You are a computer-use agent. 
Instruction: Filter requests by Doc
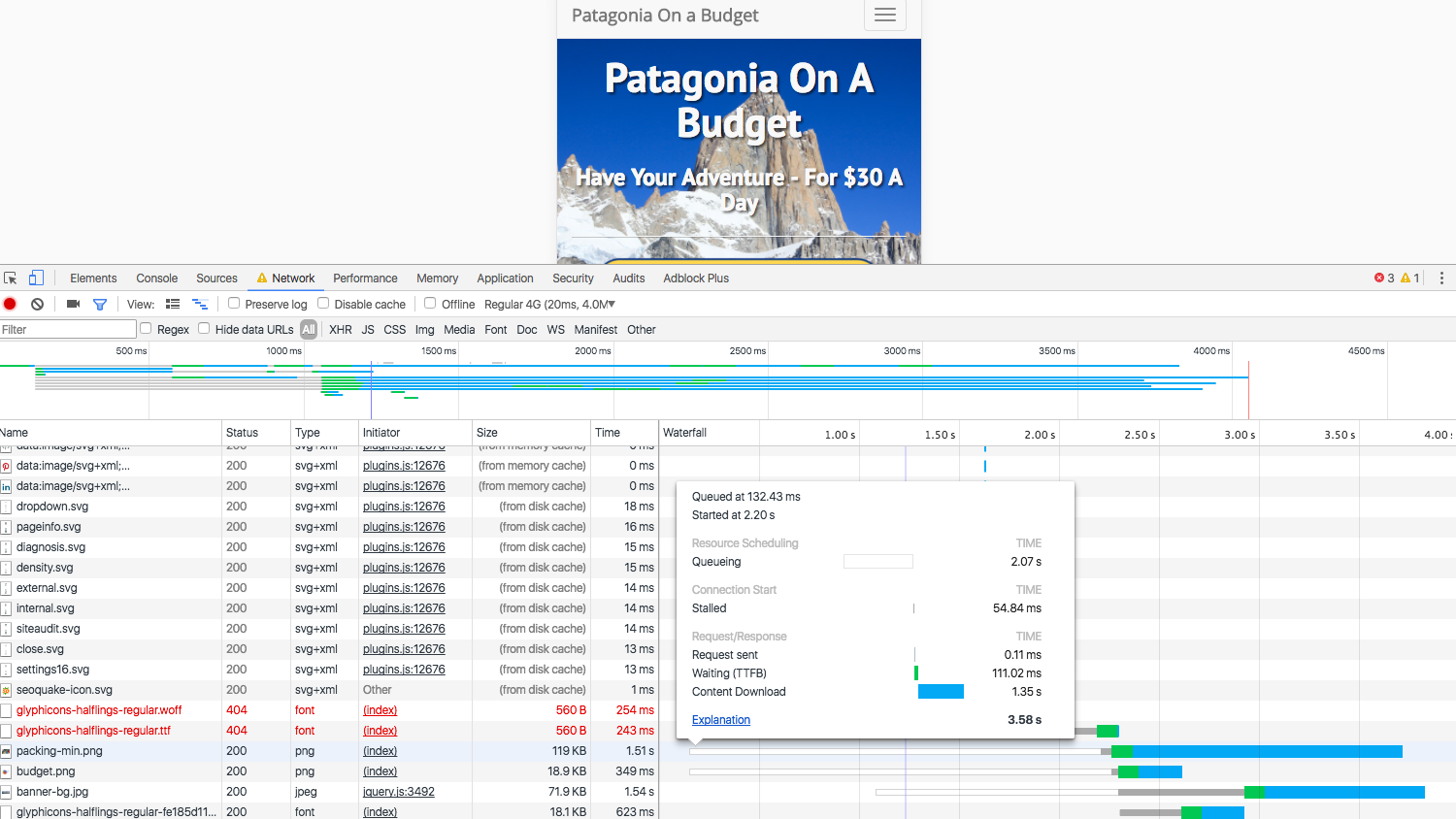point(527,329)
